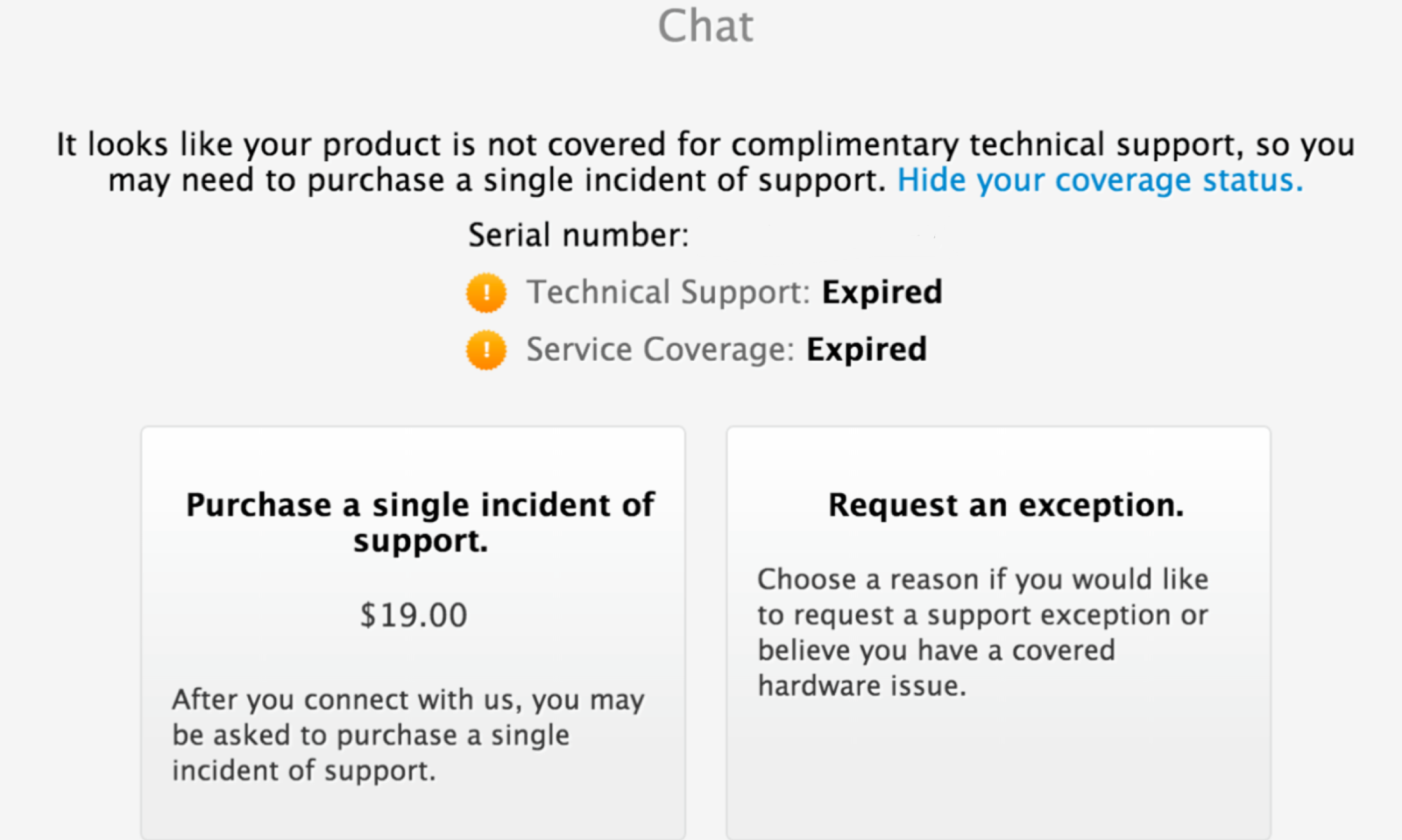Open the exception request card
Image resolution: width=1402 pixels, height=840 pixels.
[x=998, y=631]
